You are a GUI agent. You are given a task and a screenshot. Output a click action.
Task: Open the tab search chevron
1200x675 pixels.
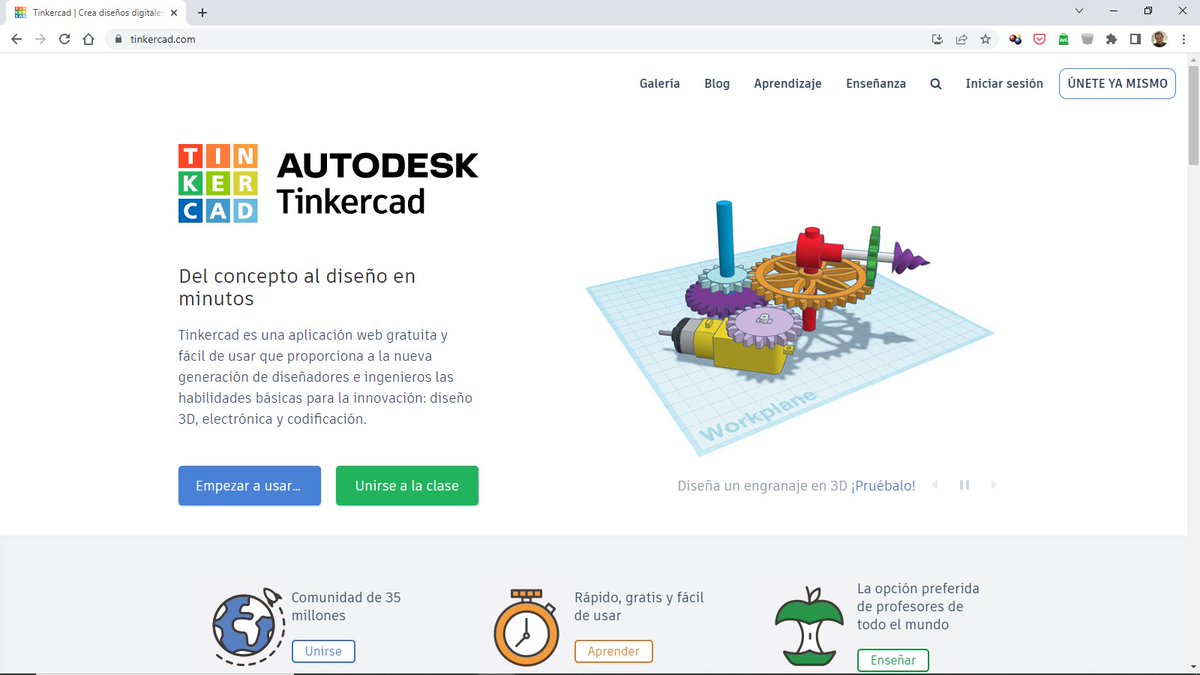pos(1079,11)
